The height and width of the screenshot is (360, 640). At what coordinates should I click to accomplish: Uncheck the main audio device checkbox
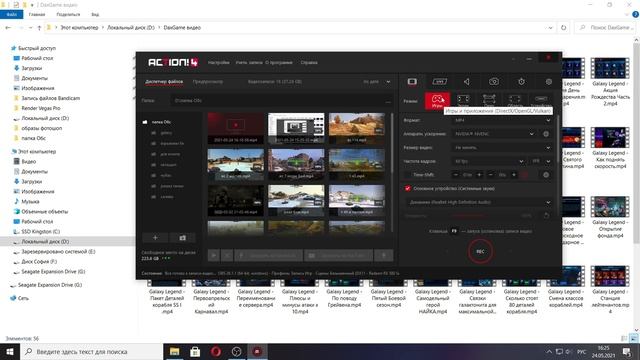click(x=407, y=188)
